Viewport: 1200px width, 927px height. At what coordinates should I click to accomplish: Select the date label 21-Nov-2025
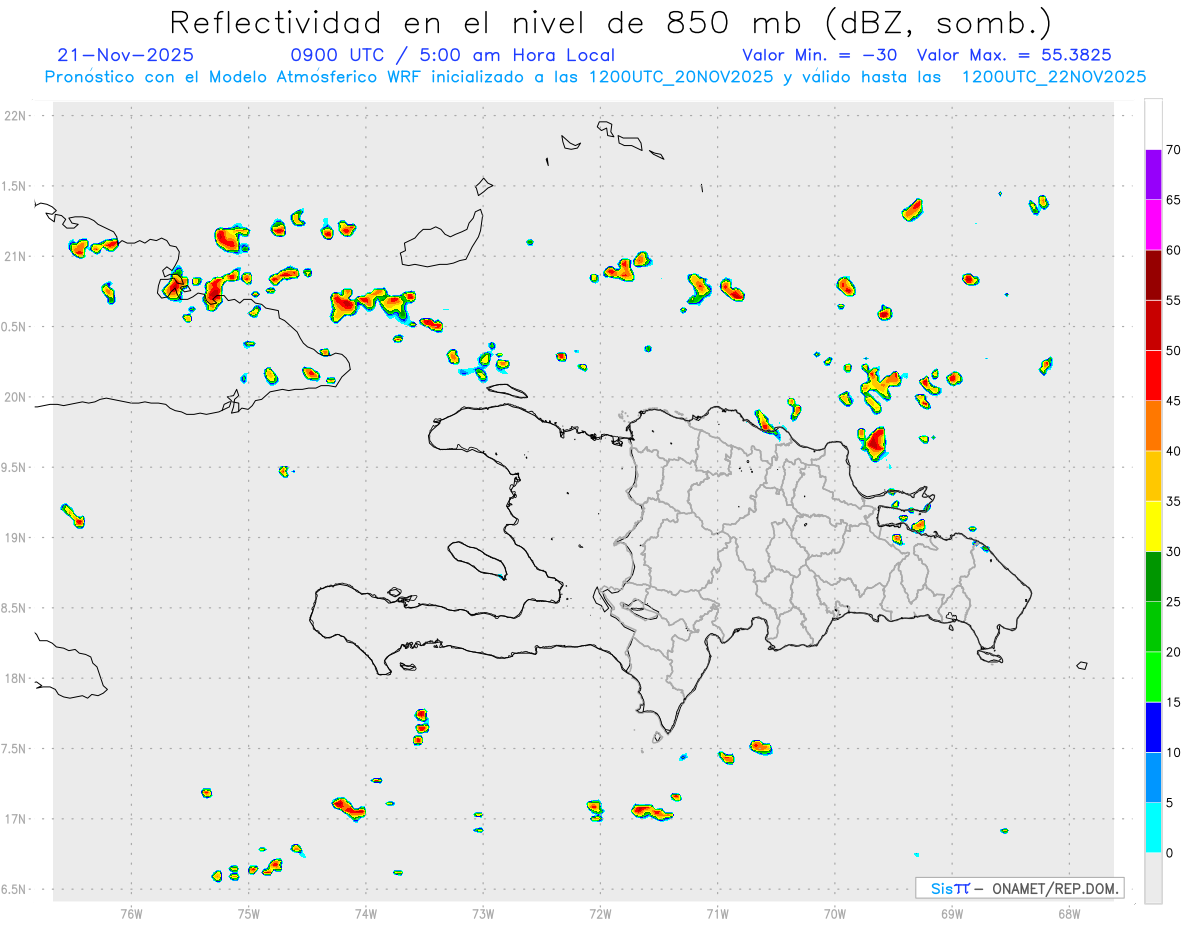pos(126,55)
